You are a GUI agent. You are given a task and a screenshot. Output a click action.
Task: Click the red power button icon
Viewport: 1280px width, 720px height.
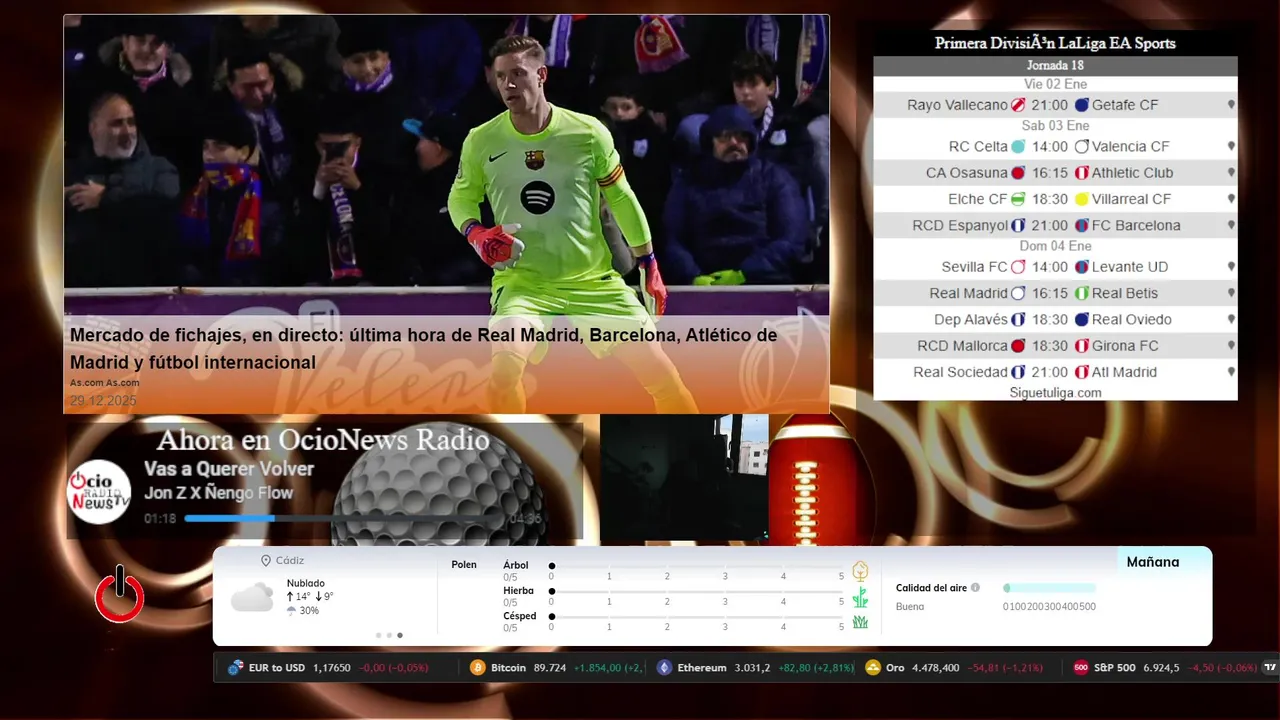120,595
